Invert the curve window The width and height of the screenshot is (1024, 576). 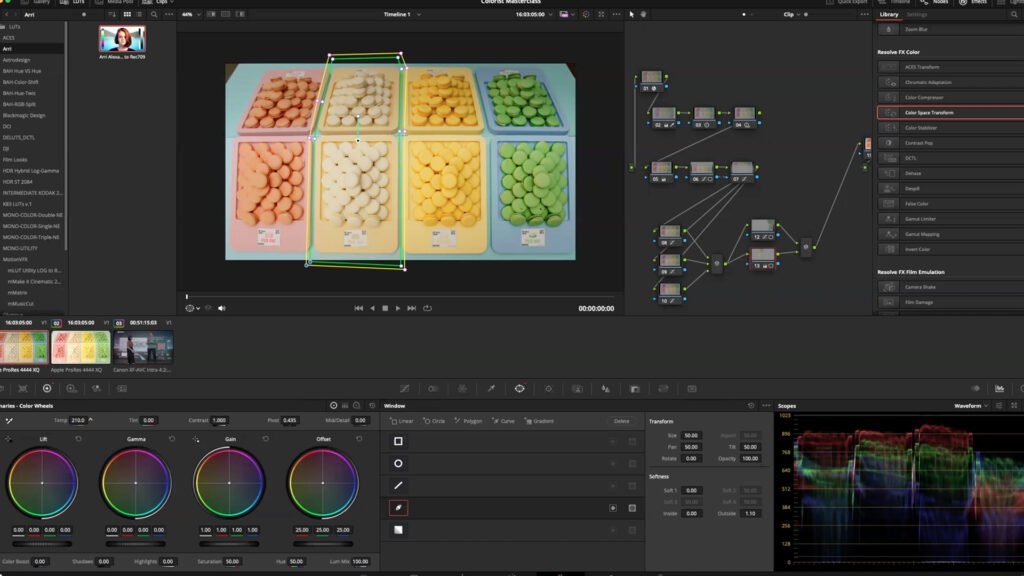613,508
